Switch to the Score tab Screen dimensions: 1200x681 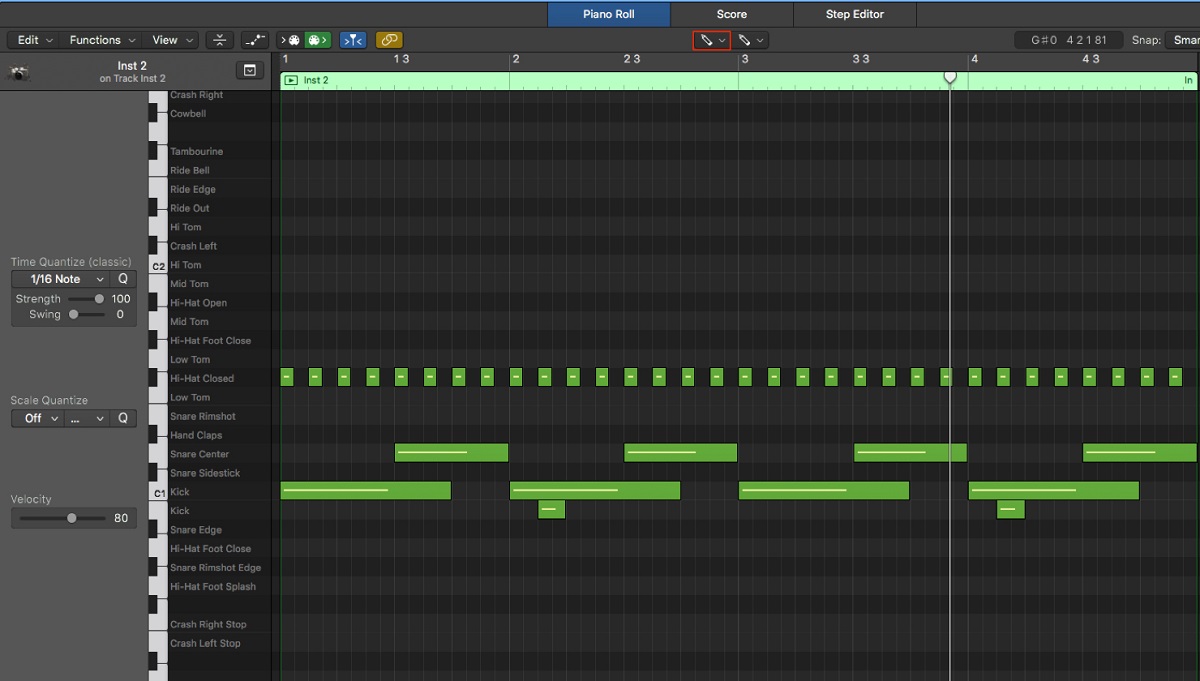point(731,14)
